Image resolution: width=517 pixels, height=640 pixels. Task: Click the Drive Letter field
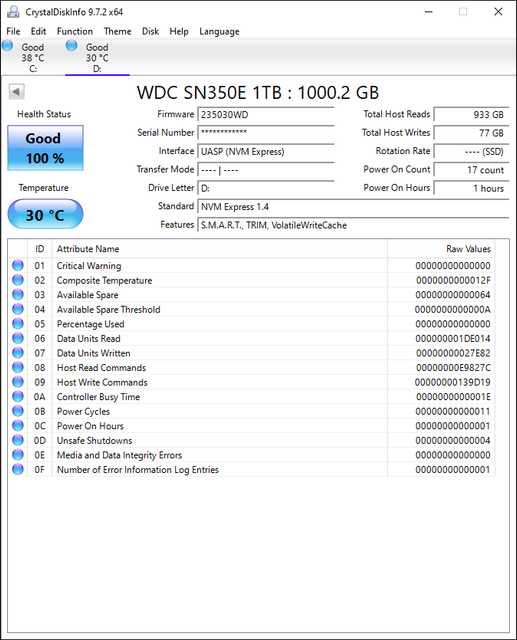coord(266,188)
